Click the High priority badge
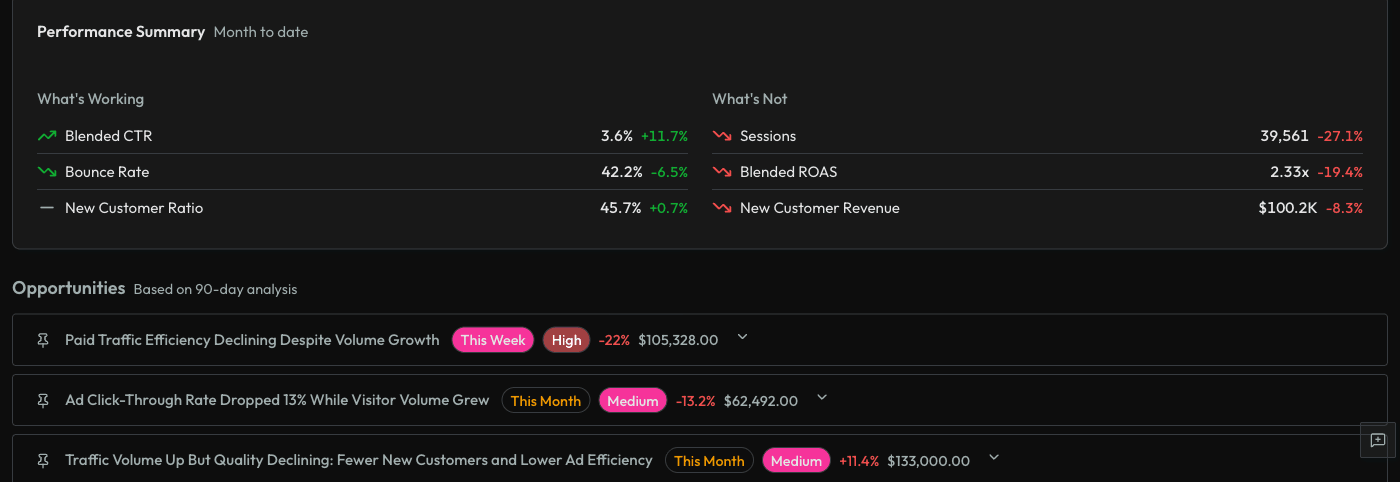The image size is (1400, 482). (566, 340)
